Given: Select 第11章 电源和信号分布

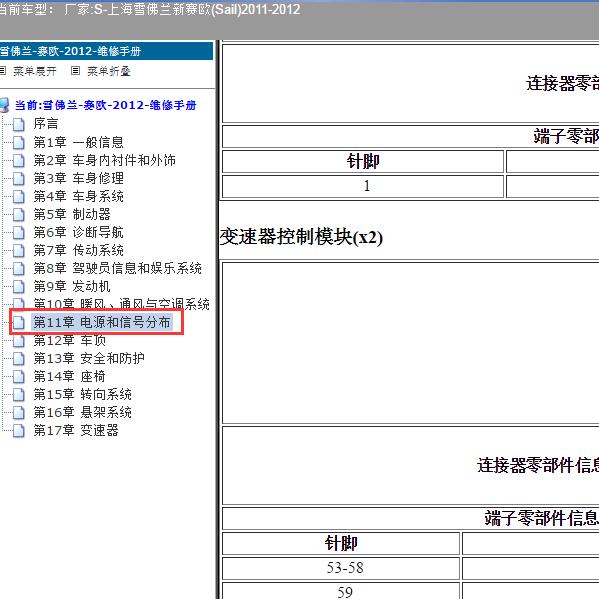Looking at the screenshot, I should 102,322.
